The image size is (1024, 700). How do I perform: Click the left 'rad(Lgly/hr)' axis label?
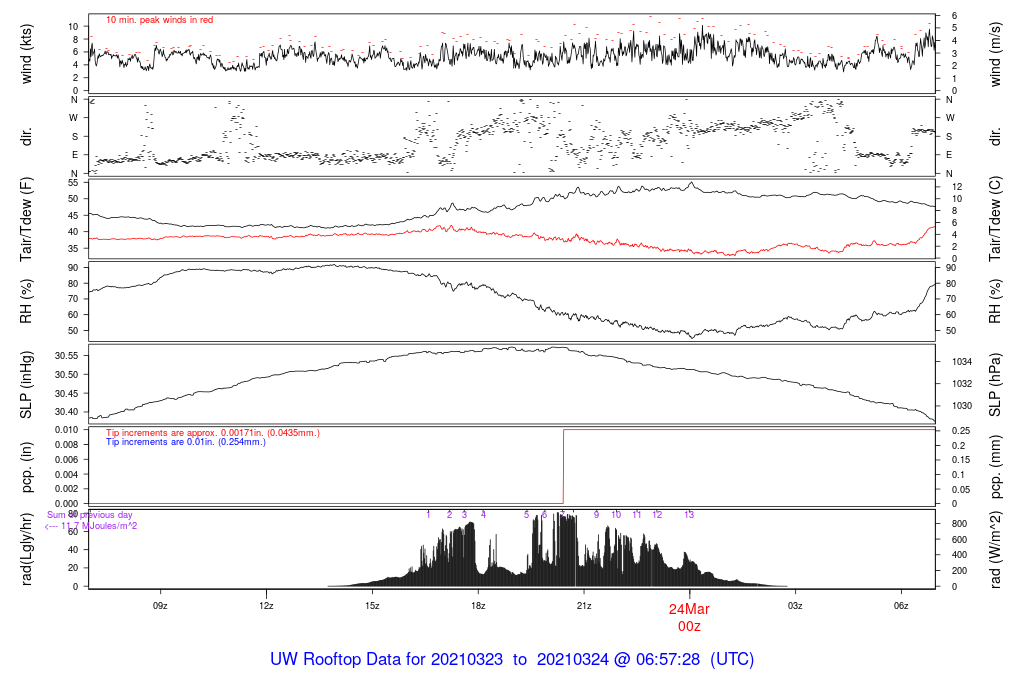click(x=26, y=549)
